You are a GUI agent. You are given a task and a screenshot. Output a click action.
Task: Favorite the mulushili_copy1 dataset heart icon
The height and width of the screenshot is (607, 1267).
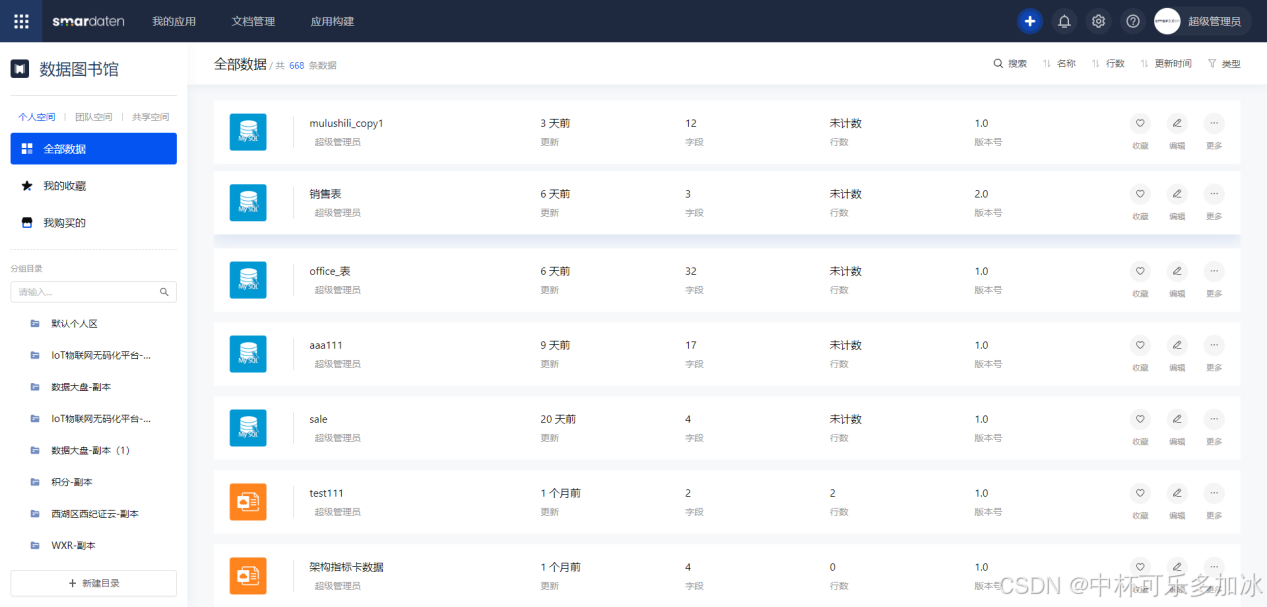1140,123
